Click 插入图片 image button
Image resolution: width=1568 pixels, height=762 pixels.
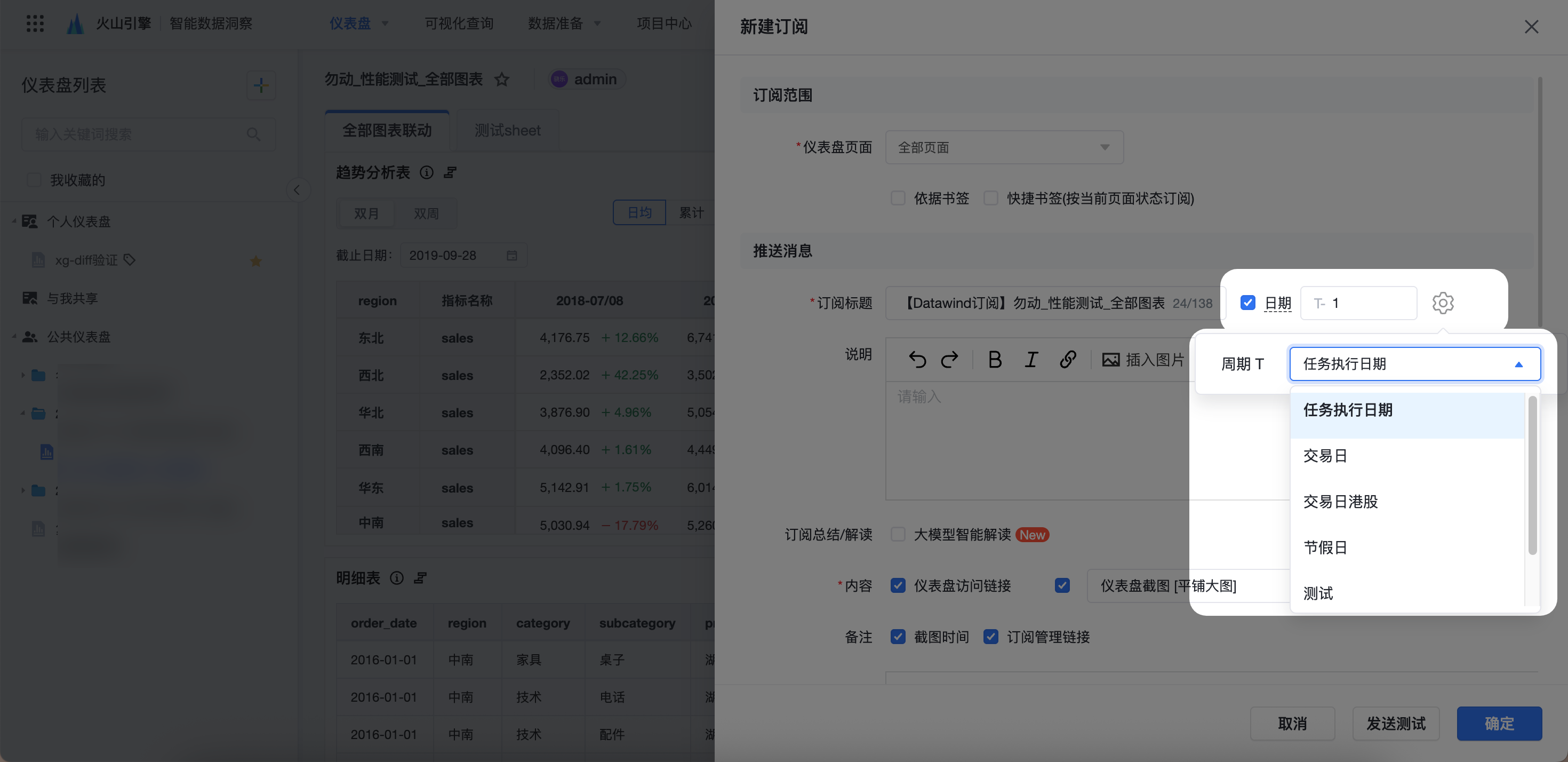point(1143,359)
